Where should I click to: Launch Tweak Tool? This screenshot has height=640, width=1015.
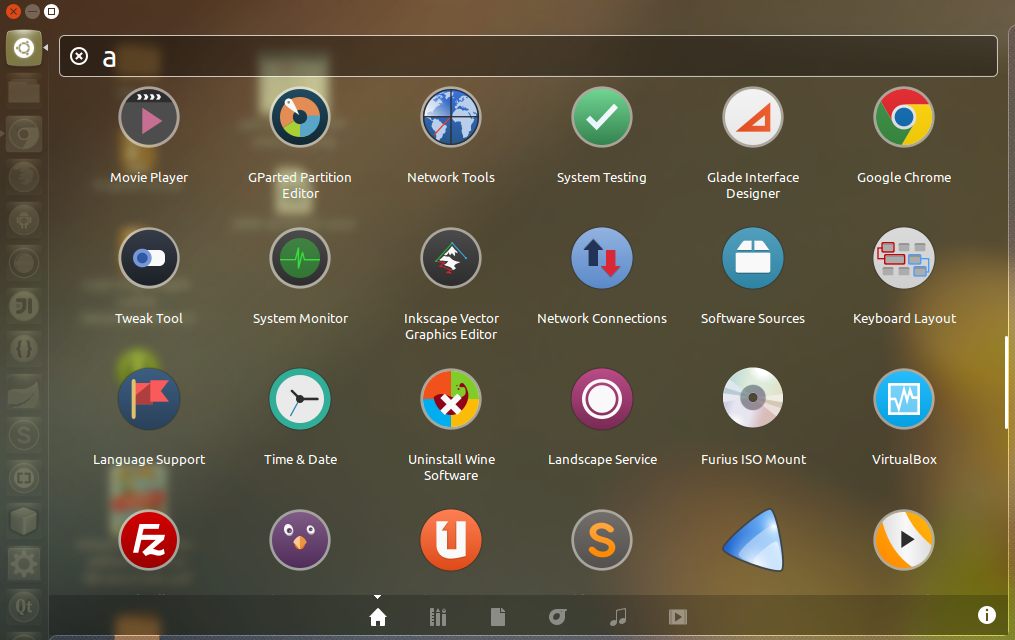pos(148,257)
